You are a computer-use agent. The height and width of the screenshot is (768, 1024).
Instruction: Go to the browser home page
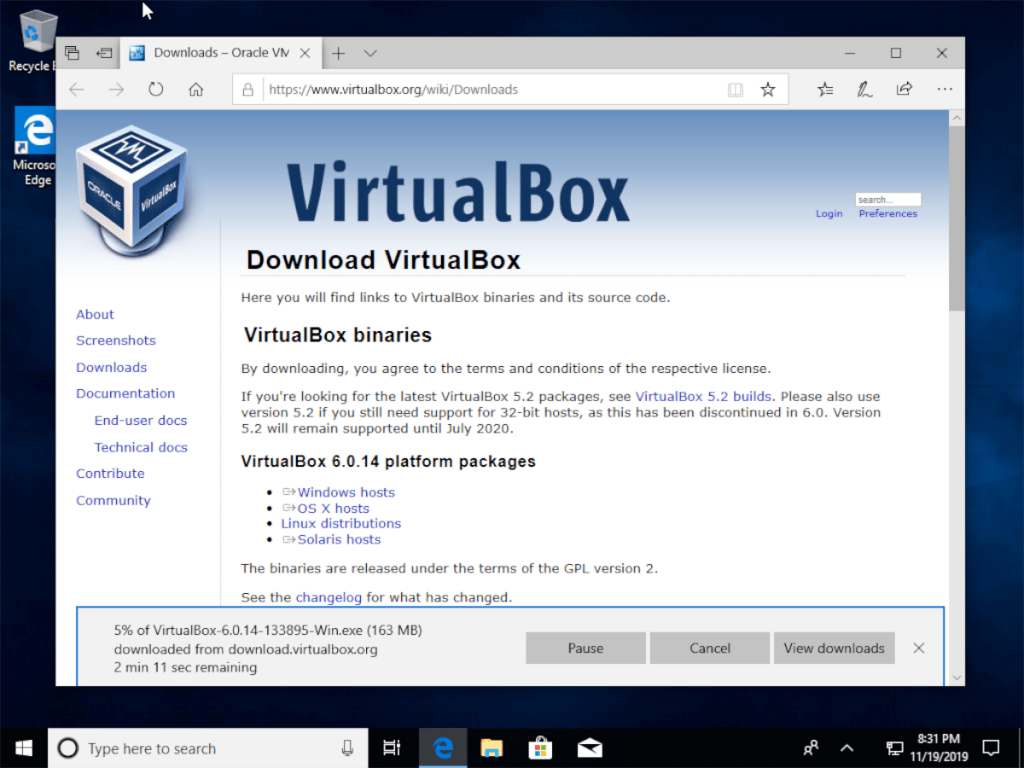coord(196,89)
